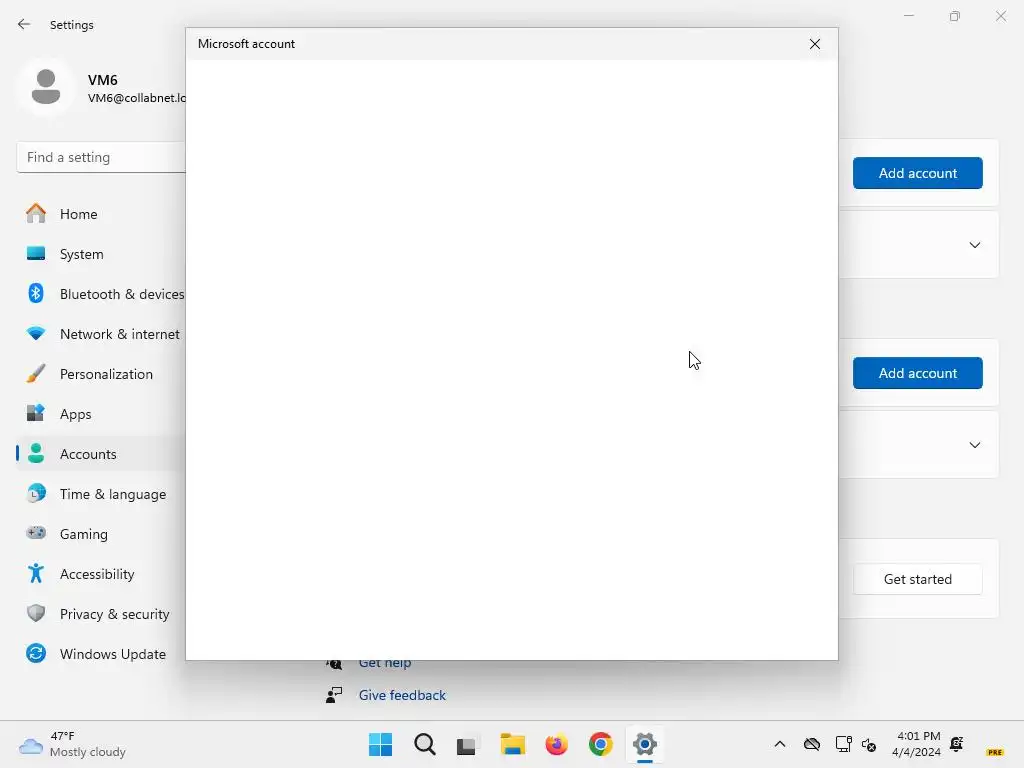
Task: Click the muted volume tray icon
Action: click(869, 744)
